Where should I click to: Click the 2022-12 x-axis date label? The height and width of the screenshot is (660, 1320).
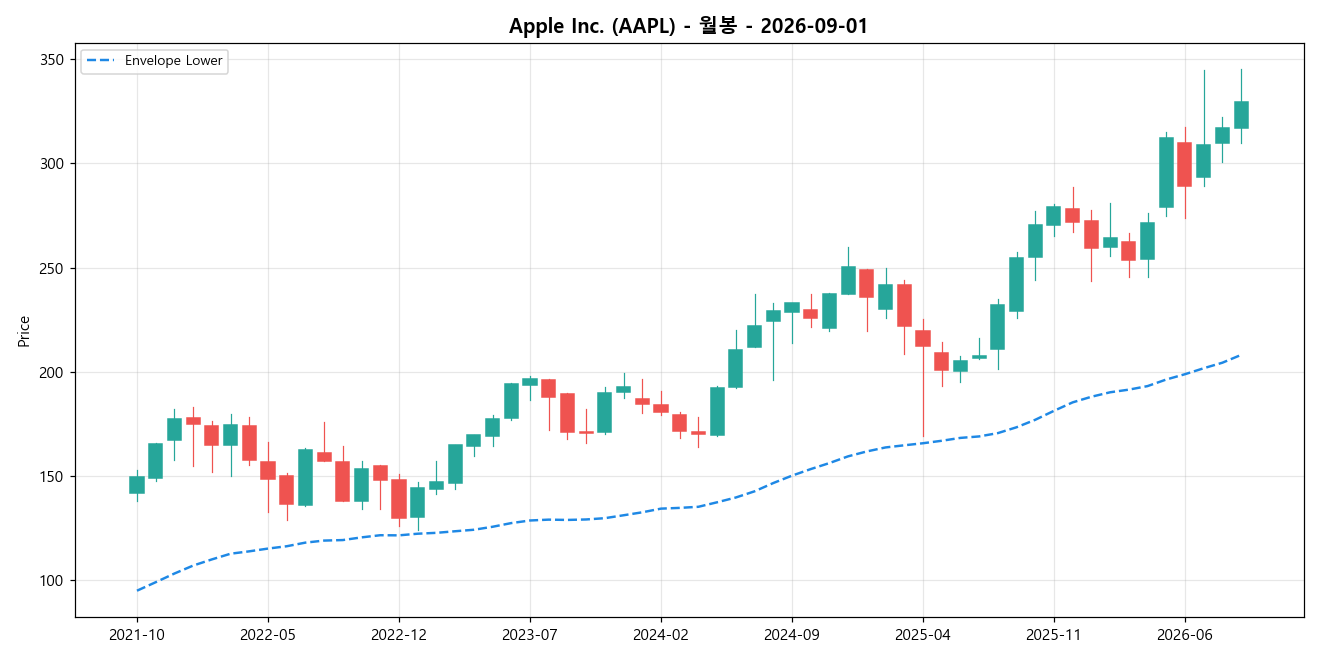(x=399, y=634)
